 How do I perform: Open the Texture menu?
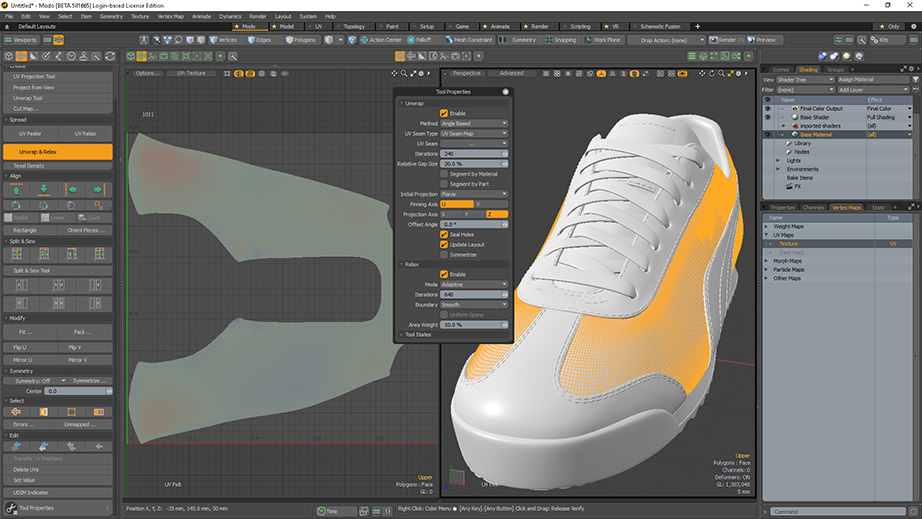coord(140,16)
